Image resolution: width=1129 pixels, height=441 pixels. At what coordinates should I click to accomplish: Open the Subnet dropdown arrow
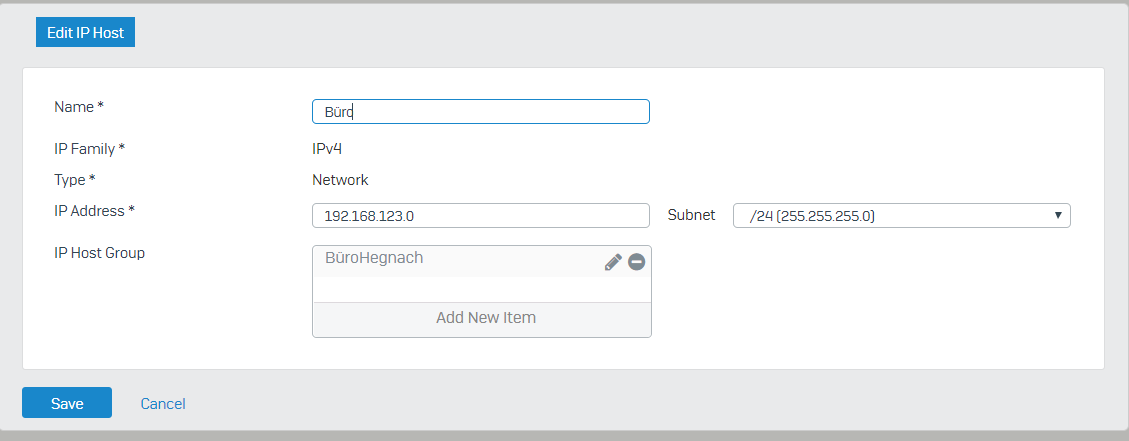tap(1058, 215)
